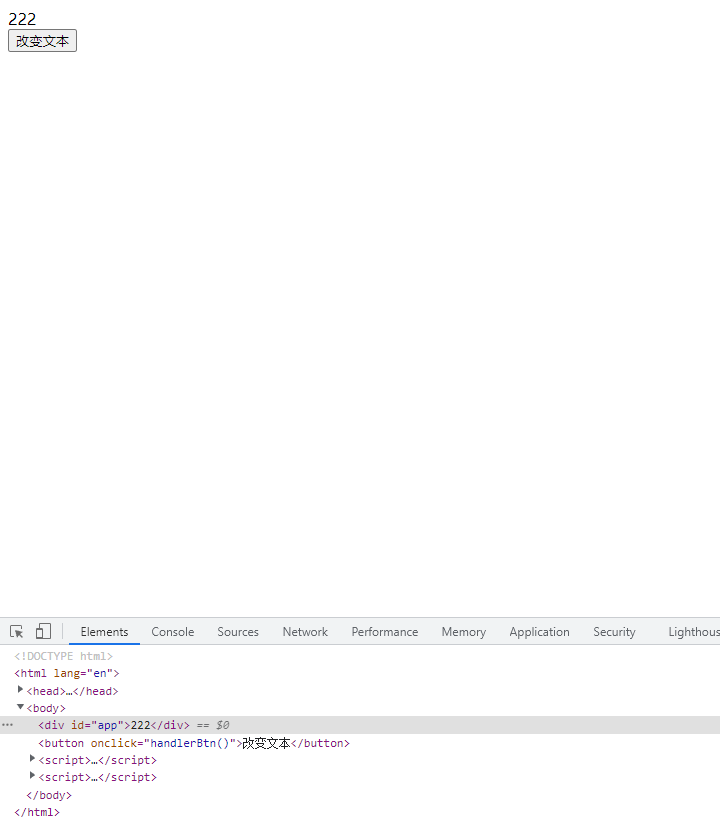Viewport: 720px width, 837px height.
Task: Activate the inspect element picker icon
Action: (17, 631)
